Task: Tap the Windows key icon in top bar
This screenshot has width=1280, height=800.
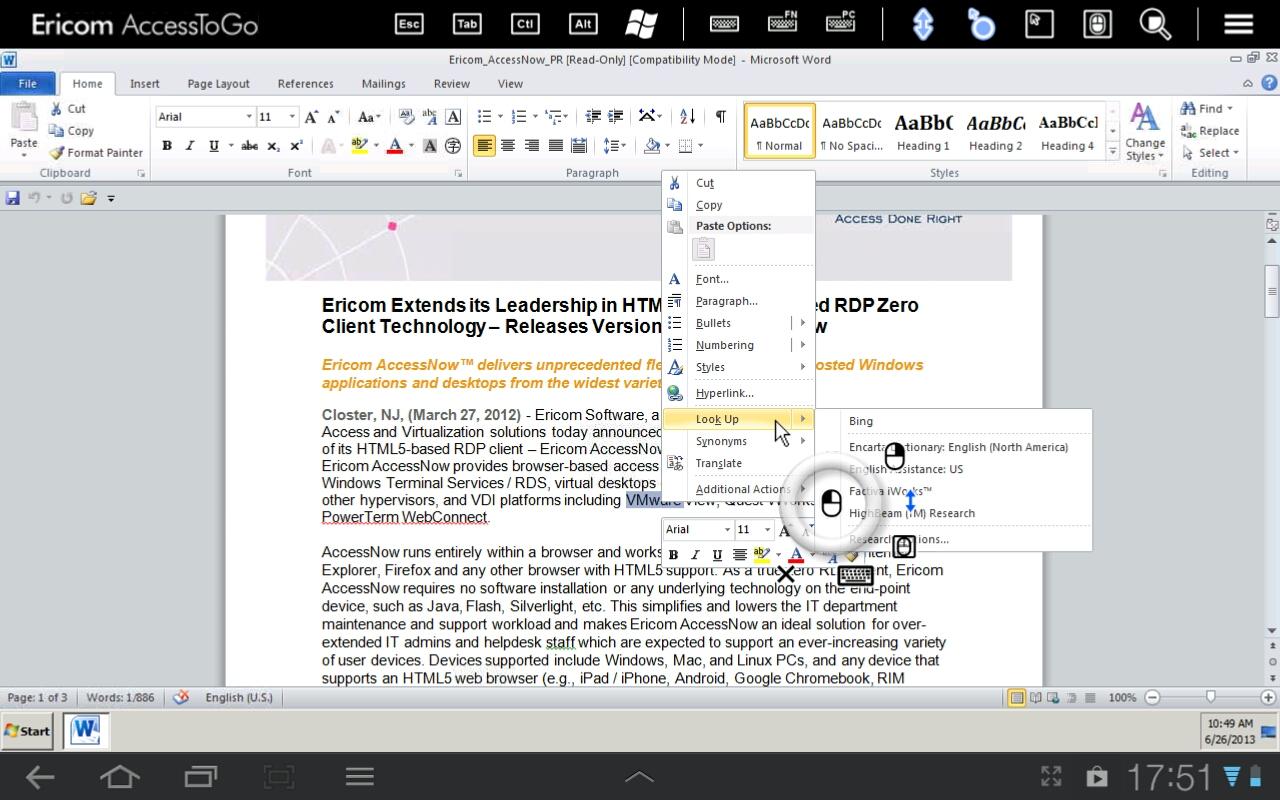Action: point(641,24)
